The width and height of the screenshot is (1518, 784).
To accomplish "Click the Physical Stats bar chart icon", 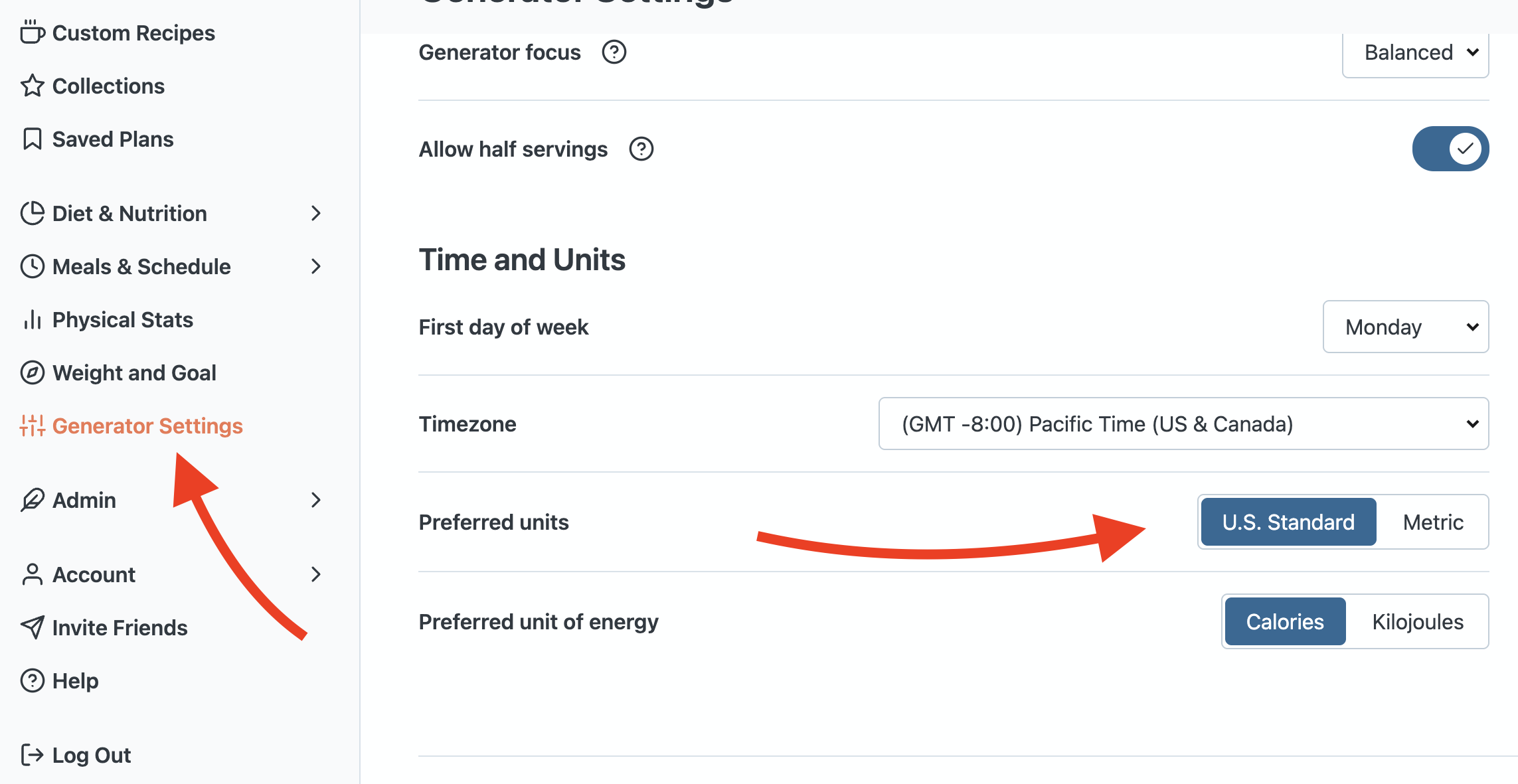I will click(x=32, y=319).
